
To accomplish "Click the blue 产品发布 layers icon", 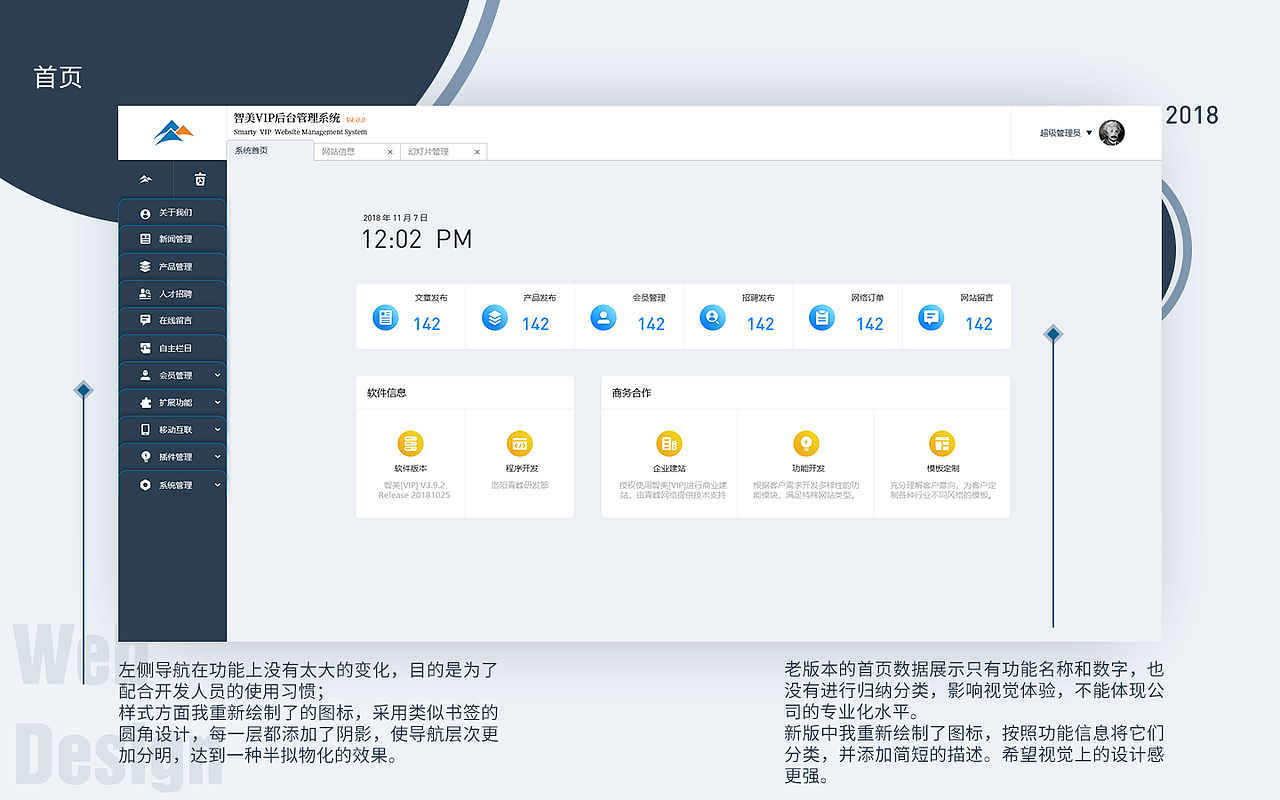I will [x=495, y=318].
